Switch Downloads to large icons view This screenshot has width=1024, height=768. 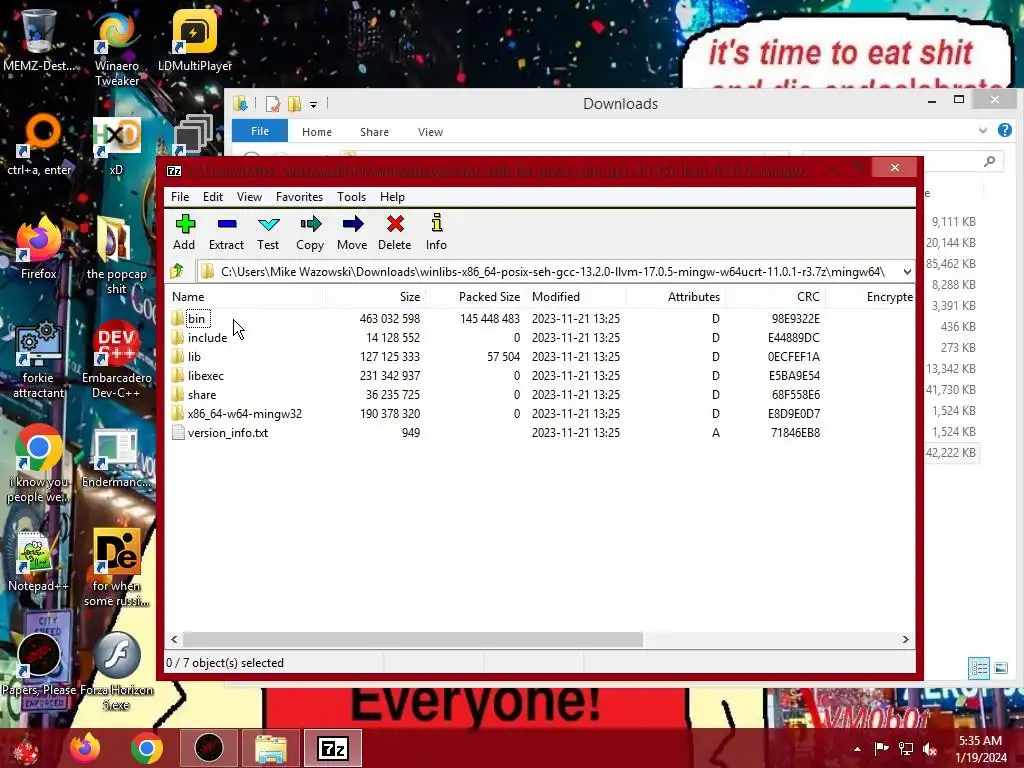[x=1001, y=668]
